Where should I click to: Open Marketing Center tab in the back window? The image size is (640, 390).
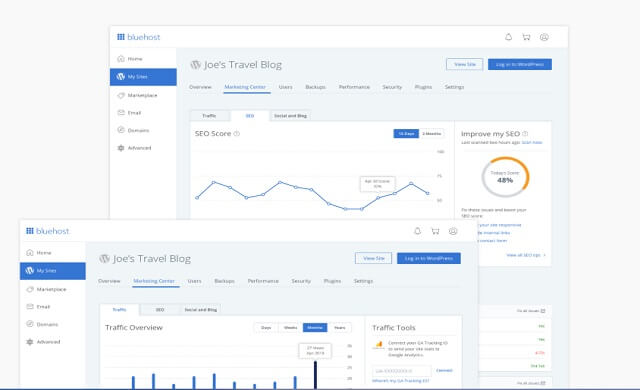(245, 87)
